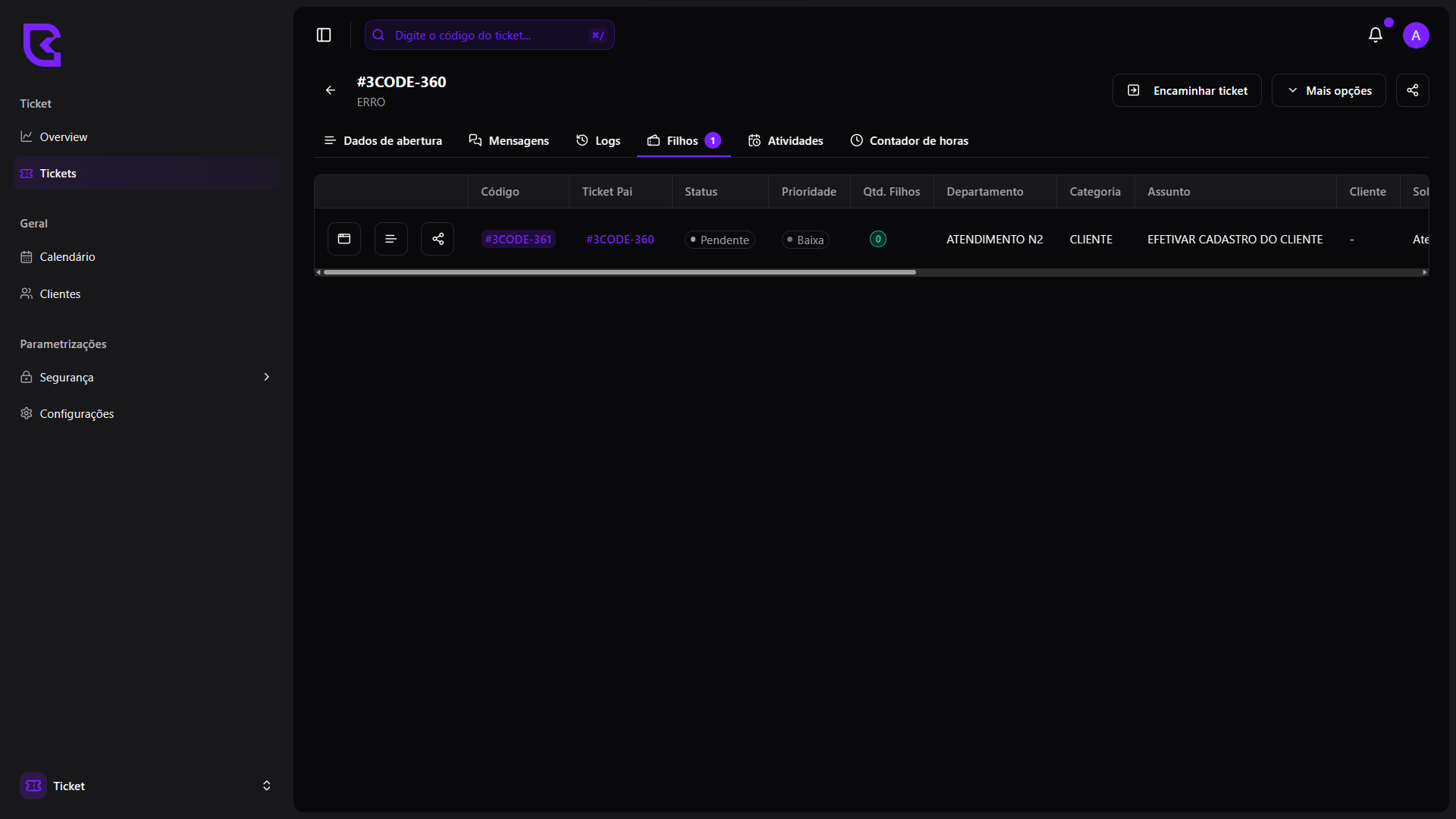Click the purple app logo
This screenshot has width=1456, height=819.
(42, 45)
